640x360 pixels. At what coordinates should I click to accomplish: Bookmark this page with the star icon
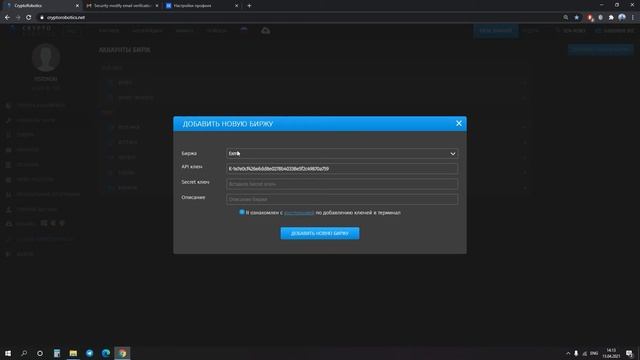576,18
